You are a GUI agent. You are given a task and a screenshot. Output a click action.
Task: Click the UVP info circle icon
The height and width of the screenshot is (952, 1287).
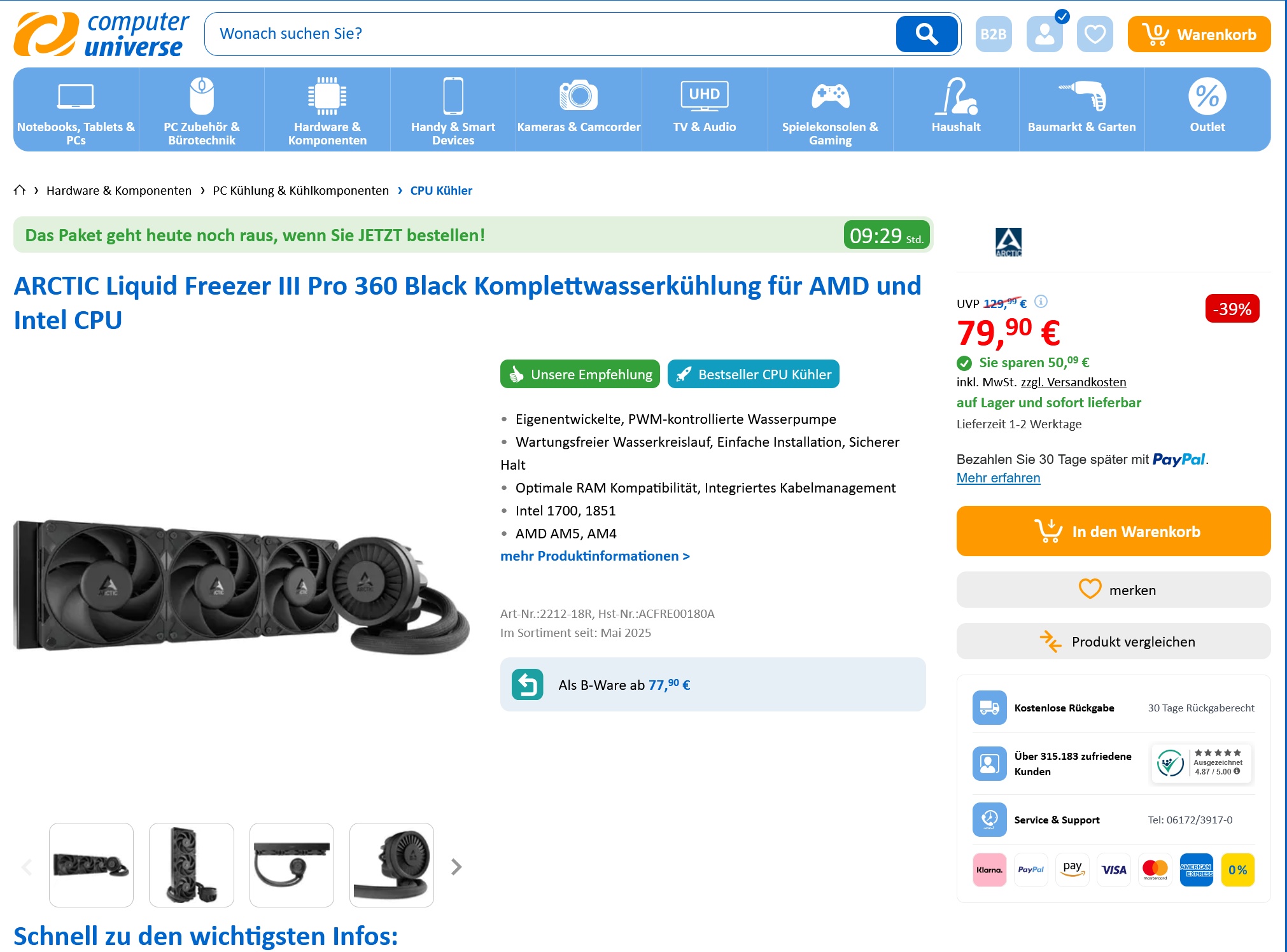(1041, 301)
